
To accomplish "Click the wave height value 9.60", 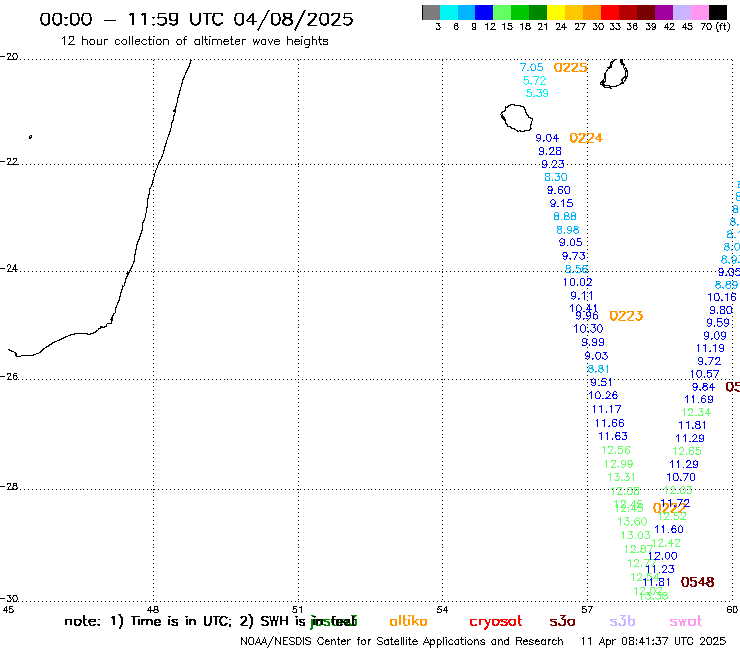I will click(x=559, y=190).
